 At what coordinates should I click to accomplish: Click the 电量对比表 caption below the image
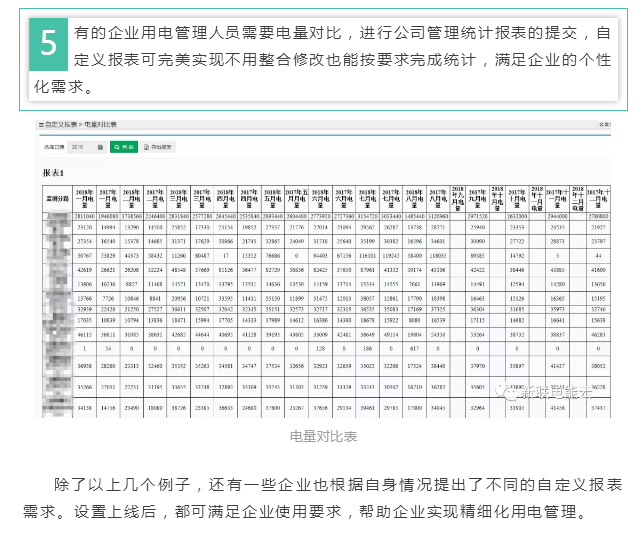(x=322, y=437)
